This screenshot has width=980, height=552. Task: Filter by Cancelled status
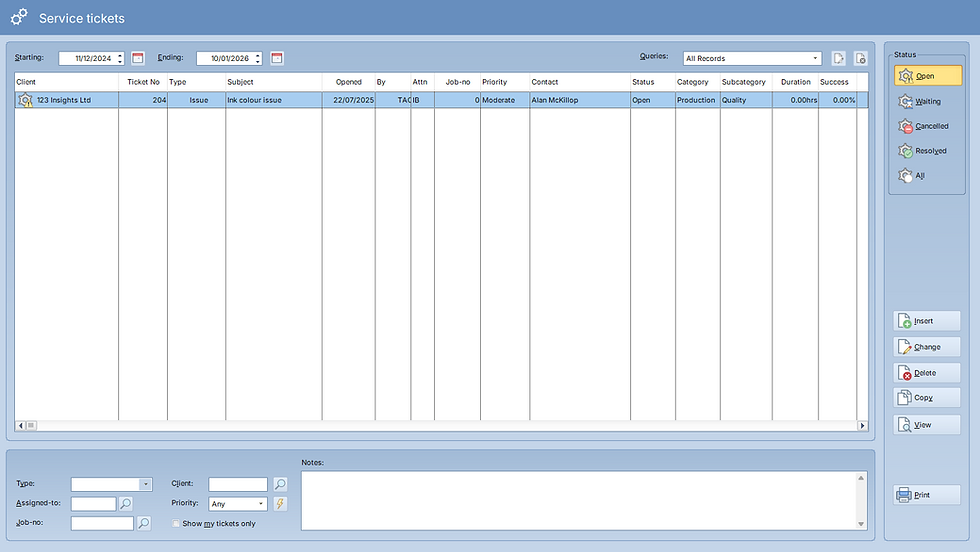tap(928, 126)
